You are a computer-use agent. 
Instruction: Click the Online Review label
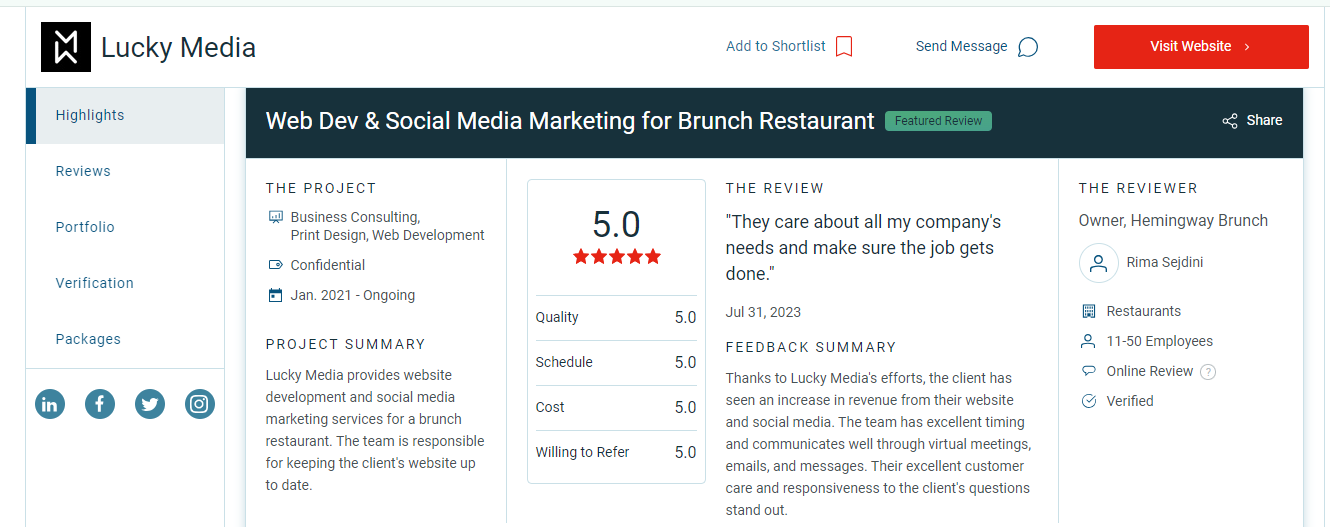1150,371
